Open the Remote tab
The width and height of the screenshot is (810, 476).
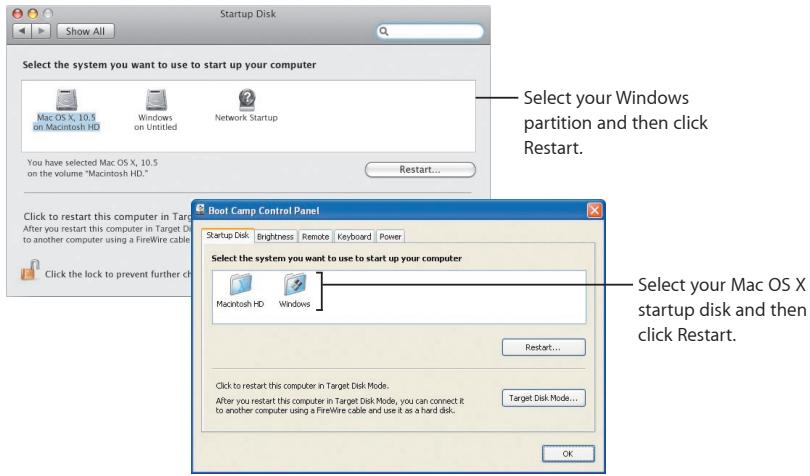[316, 236]
